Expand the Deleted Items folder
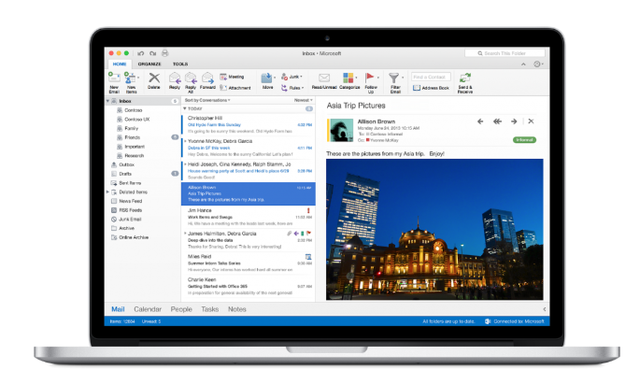640x384 pixels. click(x=108, y=192)
